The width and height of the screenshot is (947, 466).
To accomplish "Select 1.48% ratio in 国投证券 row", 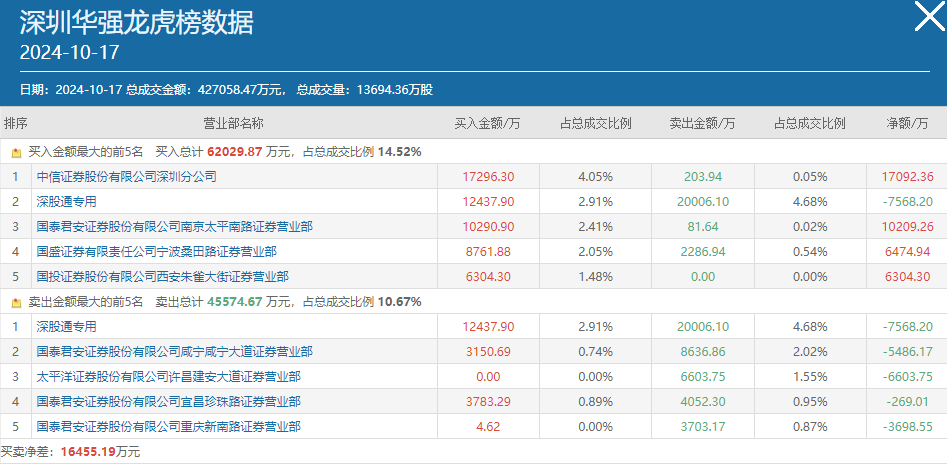I will click(x=595, y=277).
